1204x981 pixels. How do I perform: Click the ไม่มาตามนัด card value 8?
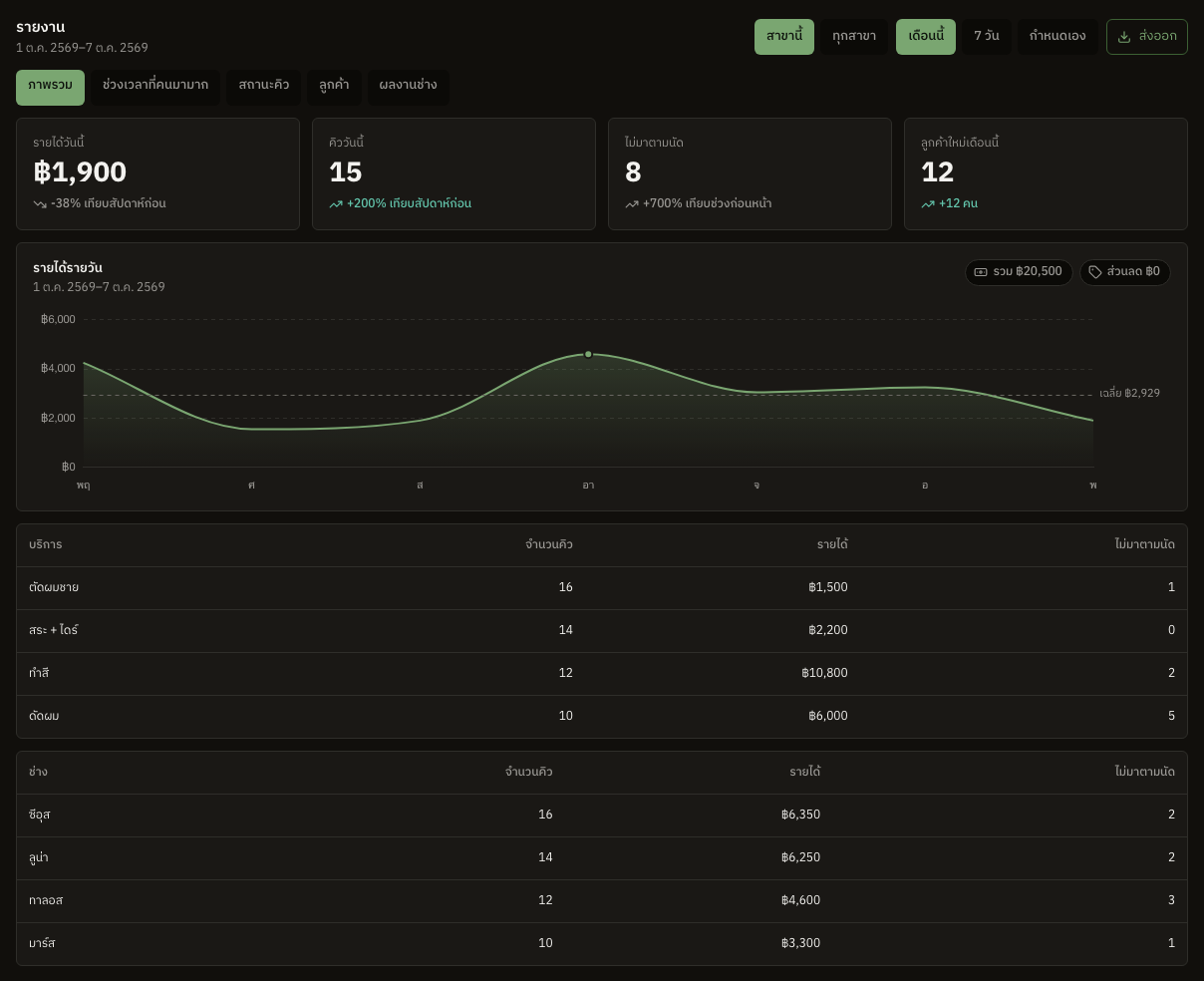[x=633, y=172]
